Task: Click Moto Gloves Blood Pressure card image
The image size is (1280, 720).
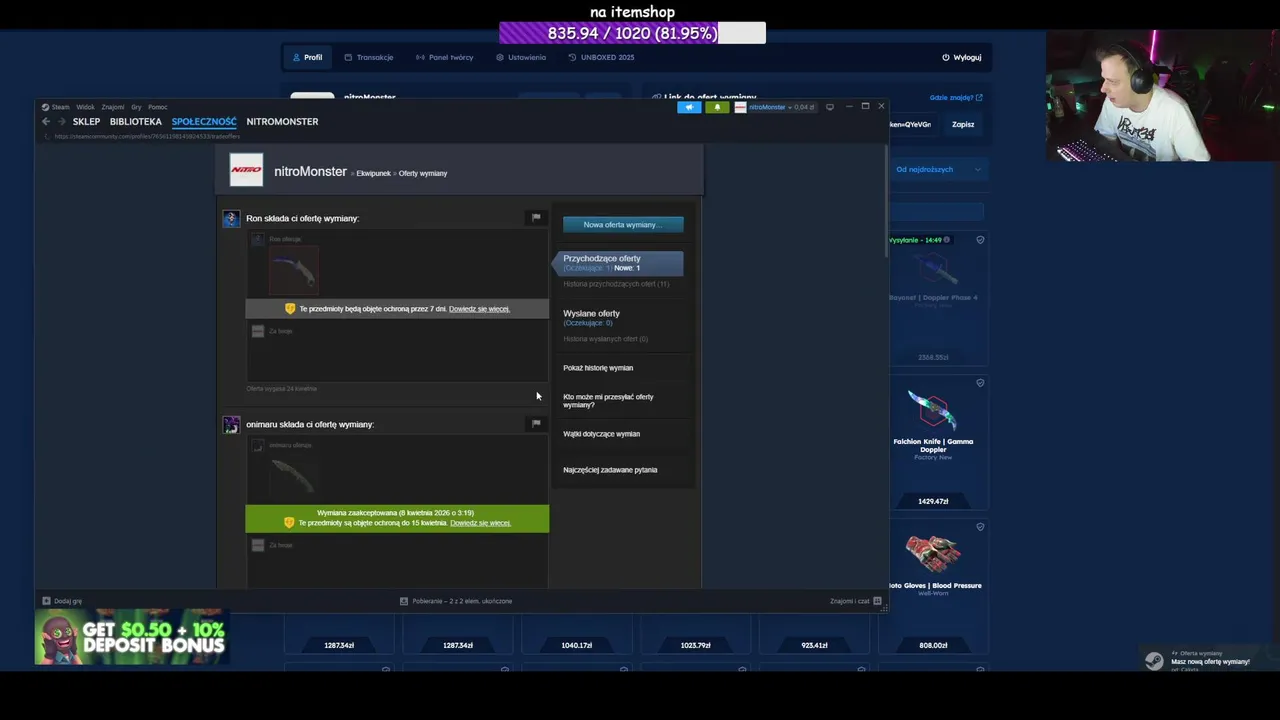Action: 933,555
